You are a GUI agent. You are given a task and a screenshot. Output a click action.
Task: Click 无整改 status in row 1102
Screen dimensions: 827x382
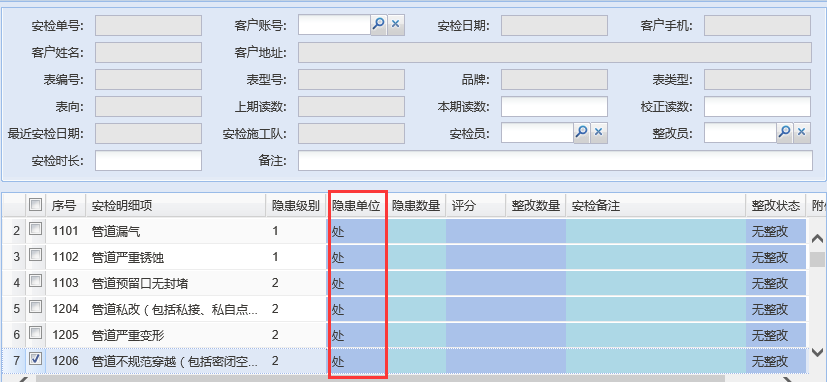pos(776,257)
